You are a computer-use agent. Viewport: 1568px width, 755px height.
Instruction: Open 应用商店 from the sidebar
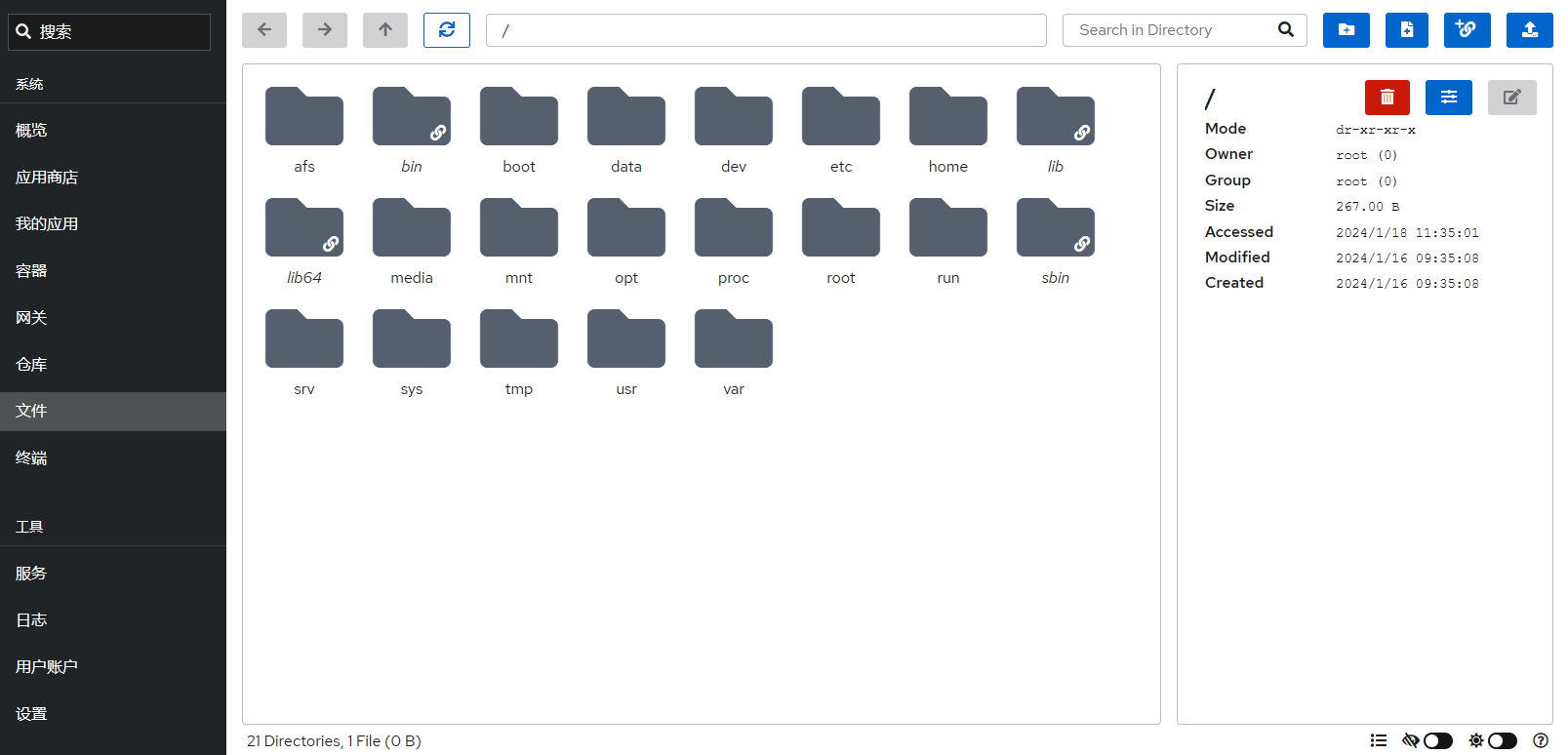click(x=47, y=178)
